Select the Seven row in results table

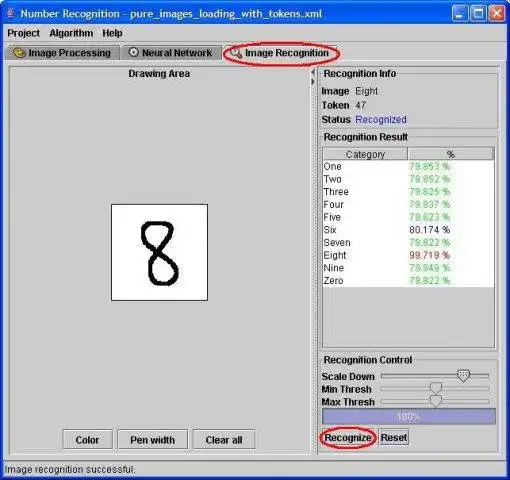pyautogui.click(x=408, y=242)
